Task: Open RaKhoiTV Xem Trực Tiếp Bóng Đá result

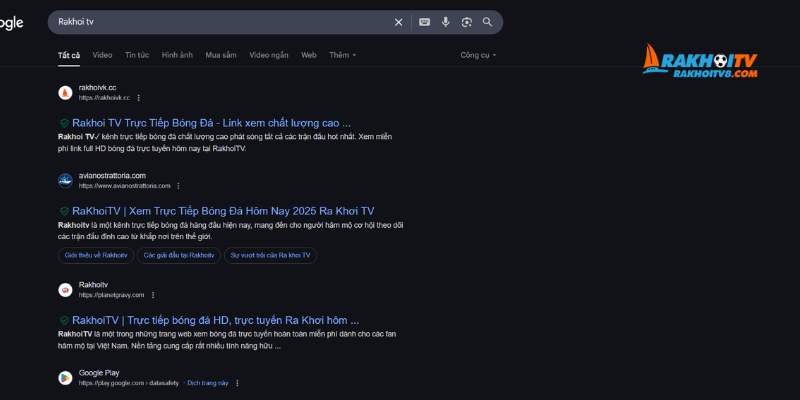Action: pyautogui.click(x=223, y=211)
